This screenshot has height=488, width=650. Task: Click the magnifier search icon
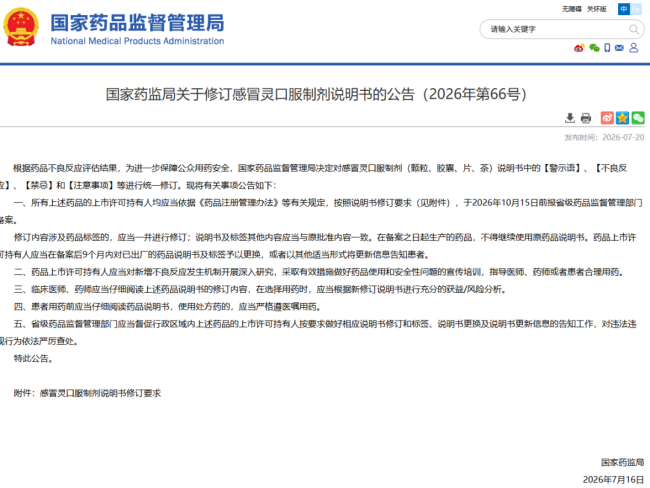[634, 29]
